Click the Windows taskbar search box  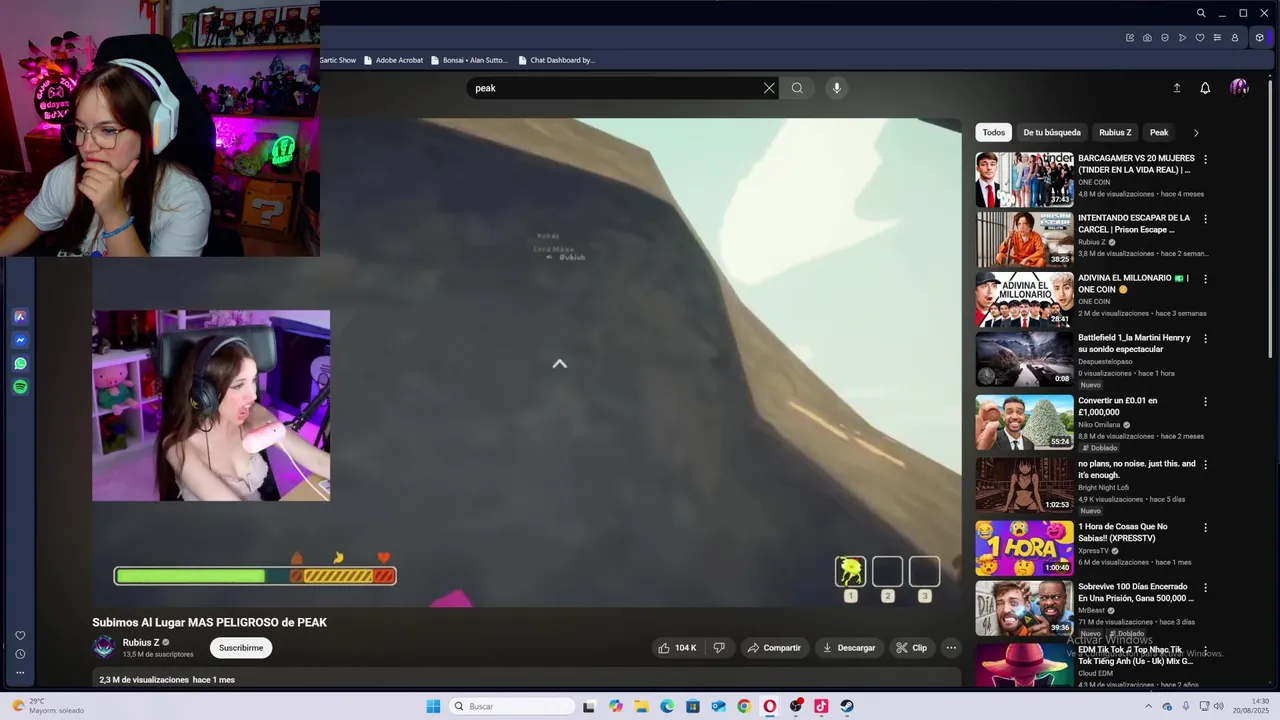(x=510, y=706)
